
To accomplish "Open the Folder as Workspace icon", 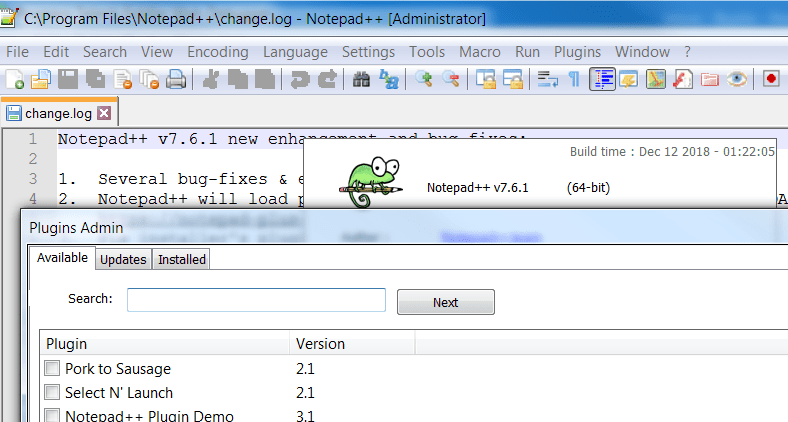I will (x=710, y=79).
